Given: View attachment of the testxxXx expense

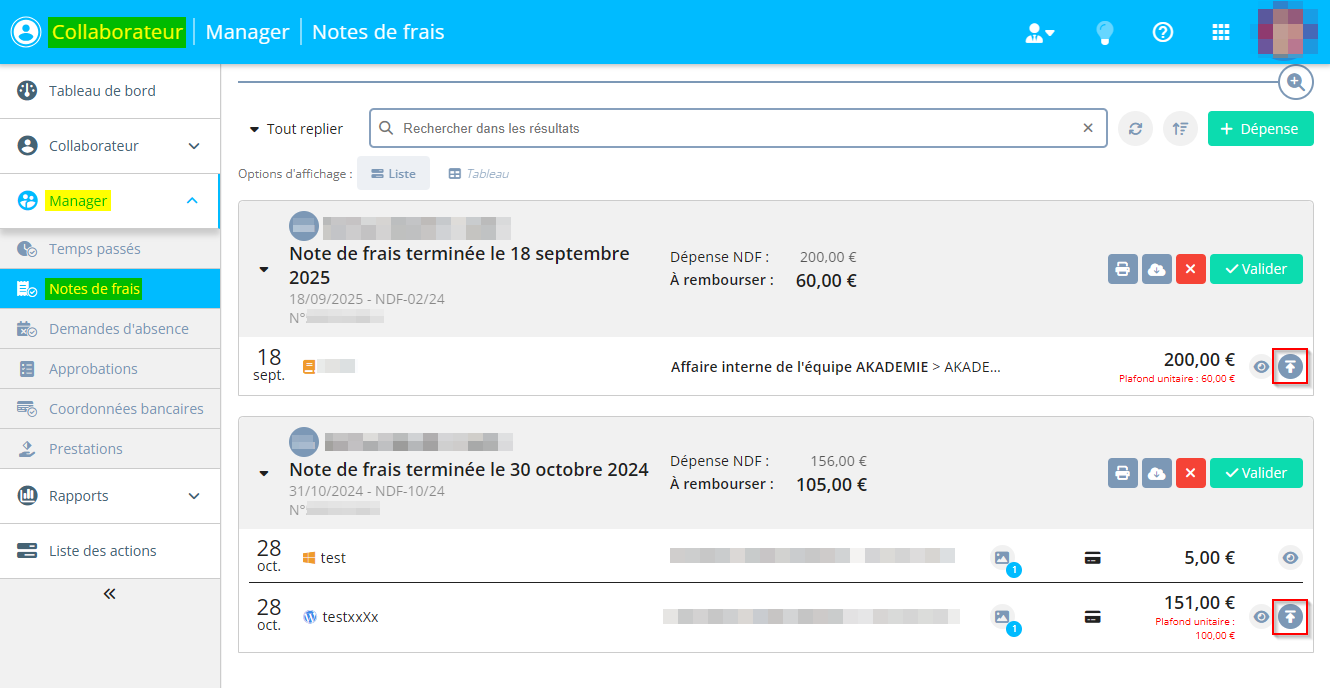Looking at the screenshot, I should coord(1002,617).
